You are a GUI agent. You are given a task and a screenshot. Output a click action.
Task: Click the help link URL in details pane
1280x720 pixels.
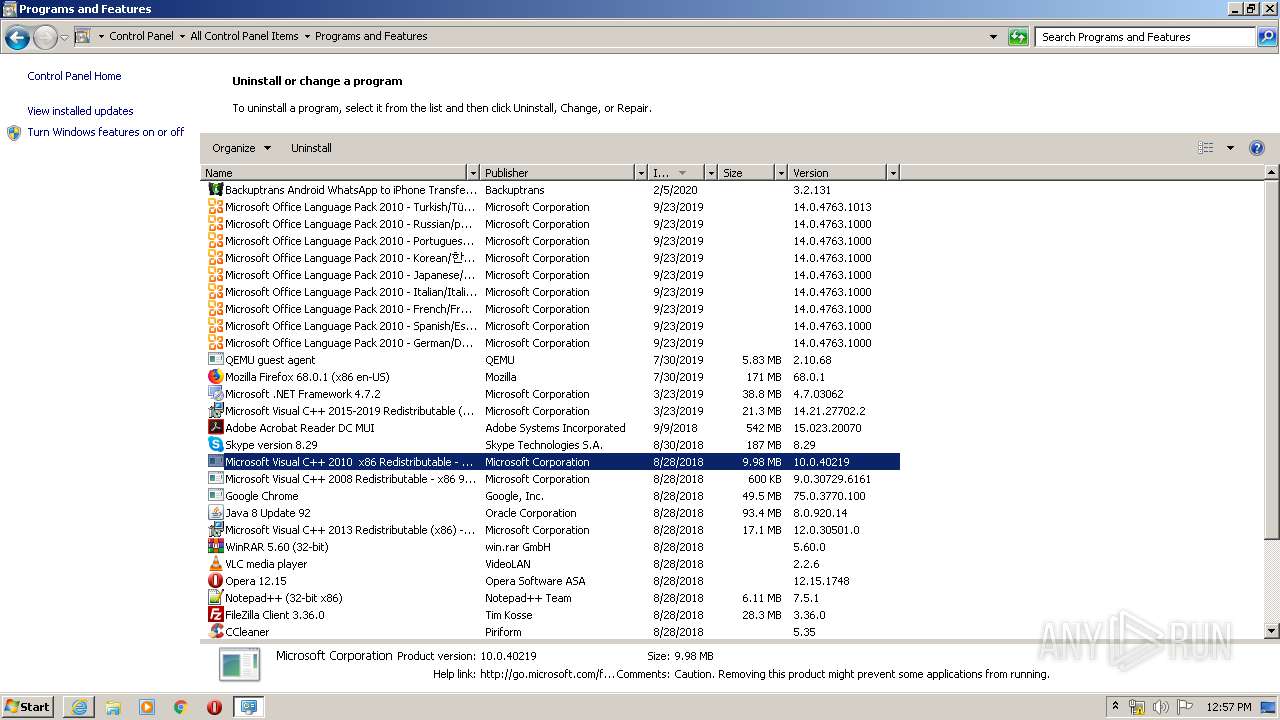(x=547, y=674)
